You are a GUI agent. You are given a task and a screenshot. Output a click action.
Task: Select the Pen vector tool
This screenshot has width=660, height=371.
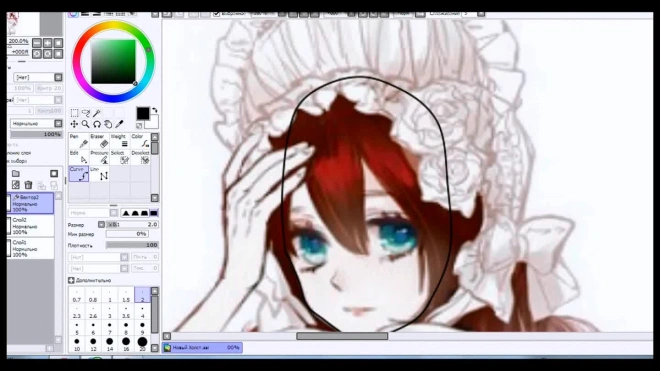(79, 141)
